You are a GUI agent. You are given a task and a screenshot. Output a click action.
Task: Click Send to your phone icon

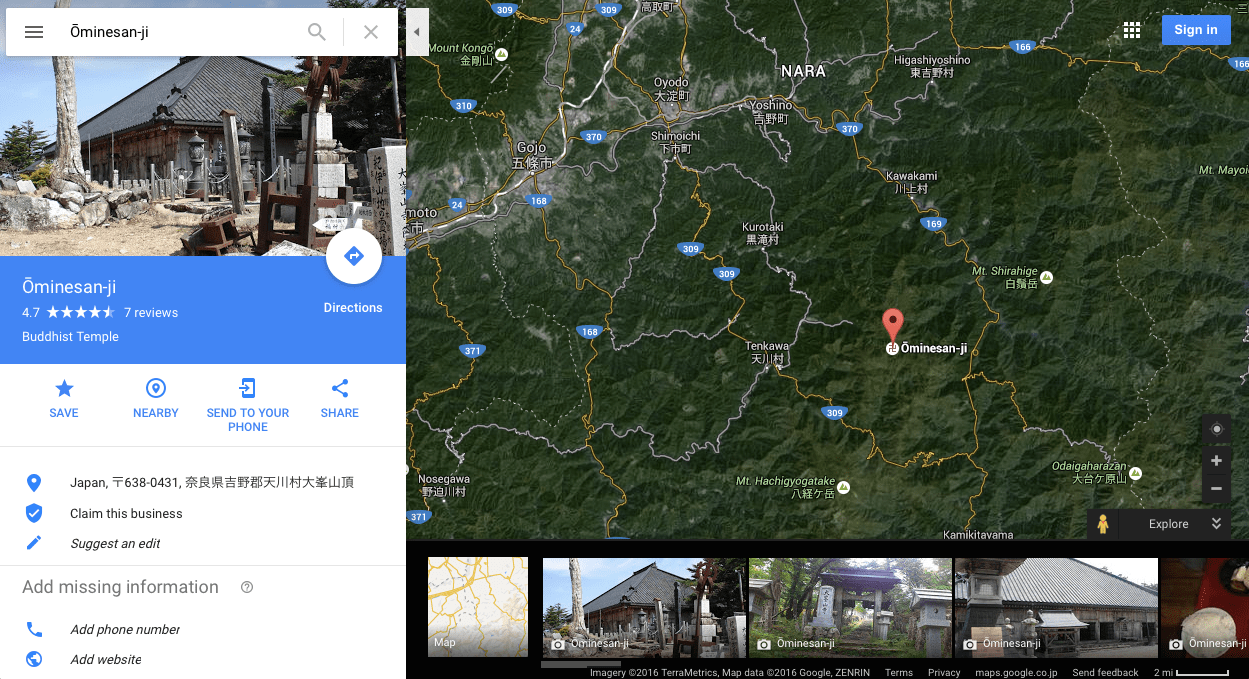coord(247,389)
